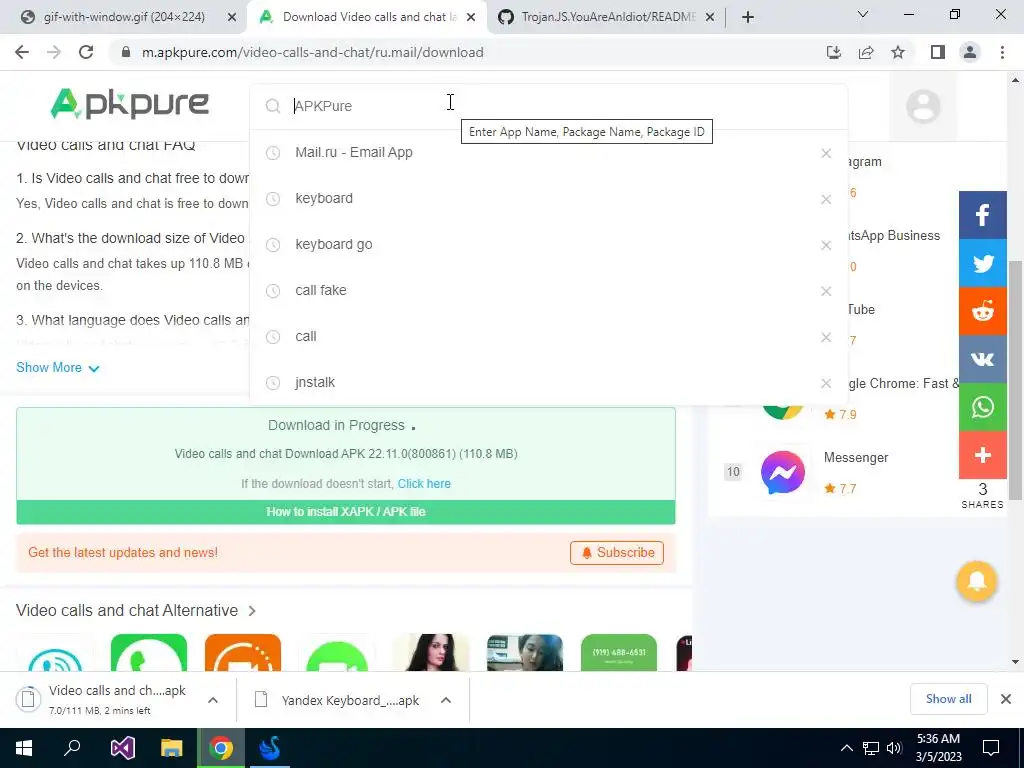Share on Reddit
The height and width of the screenshot is (768, 1024).
click(x=982, y=312)
